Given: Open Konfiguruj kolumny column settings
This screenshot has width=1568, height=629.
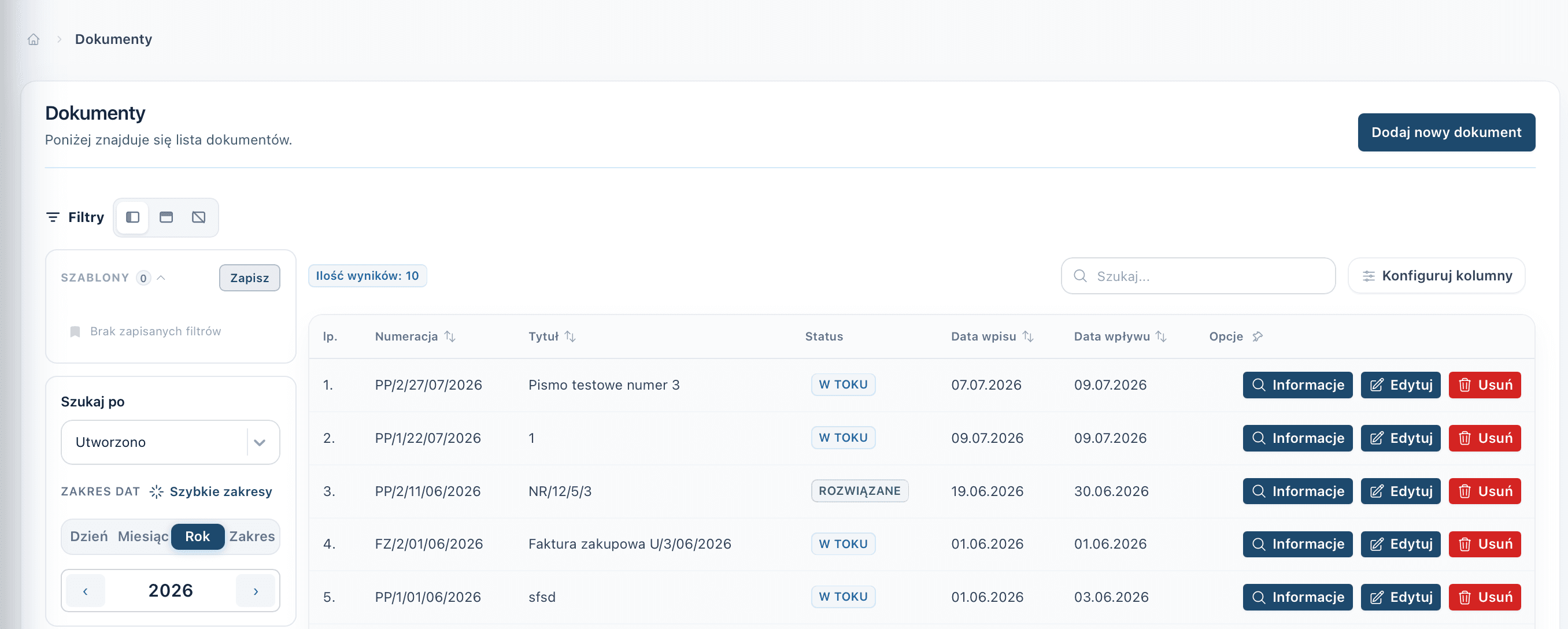Looking at the screenshot, I should pos(1437,276).
